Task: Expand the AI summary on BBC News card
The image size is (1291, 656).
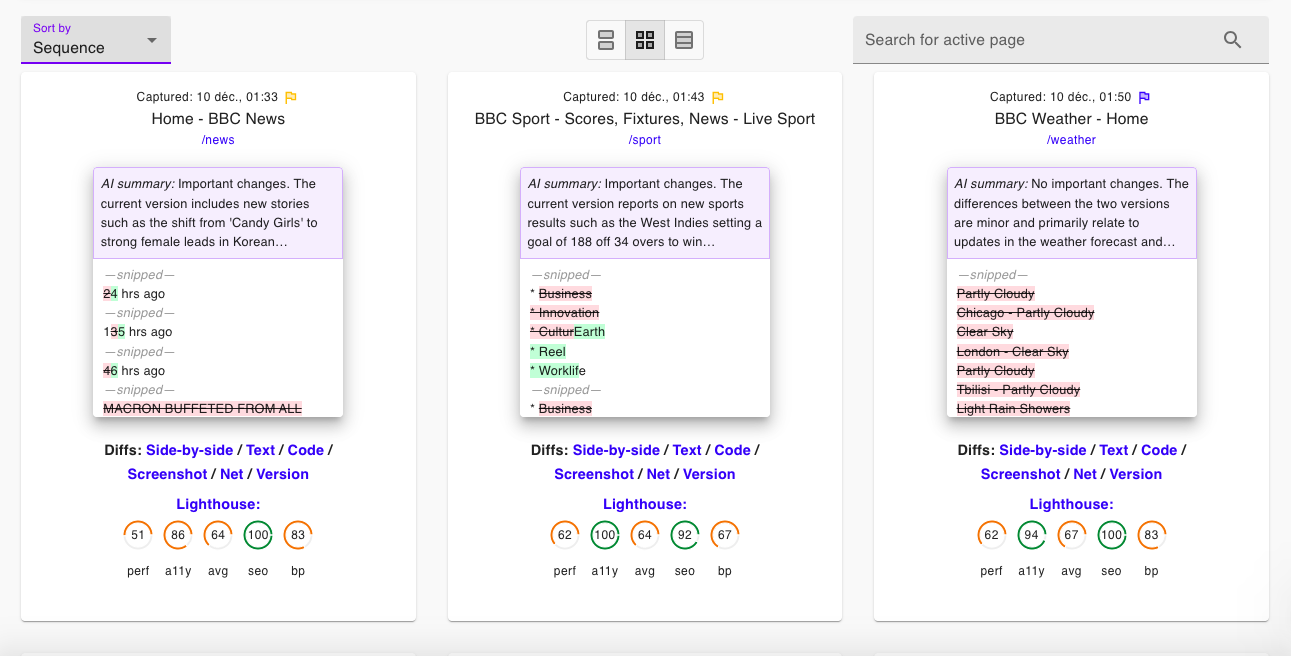Action: (218, 213)
